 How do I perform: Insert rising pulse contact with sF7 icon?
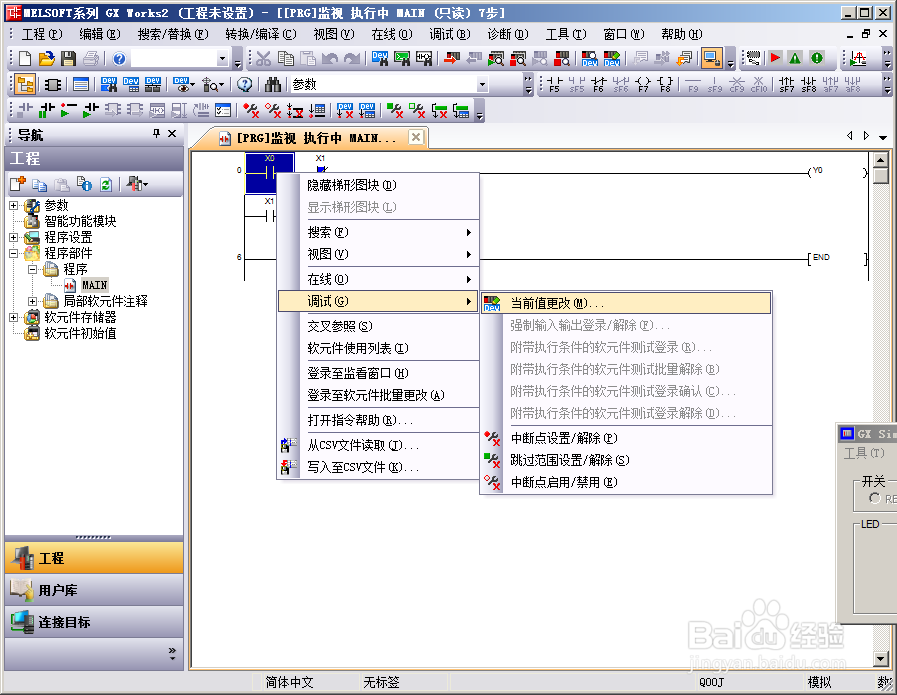(787, 85)
